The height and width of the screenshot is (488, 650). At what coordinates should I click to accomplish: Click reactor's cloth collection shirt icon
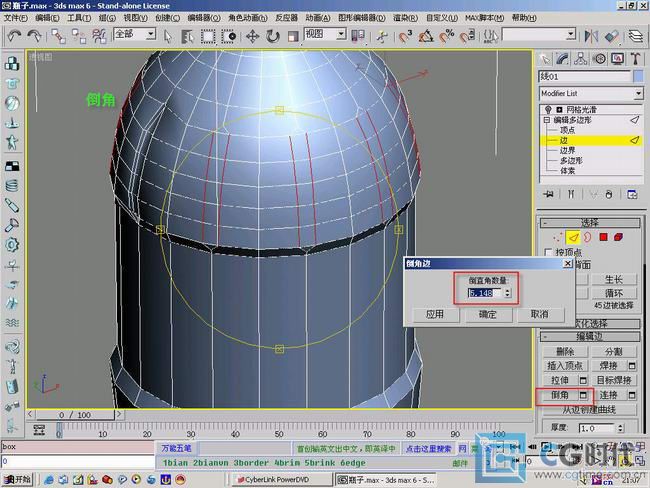click(x=12, y=83)
